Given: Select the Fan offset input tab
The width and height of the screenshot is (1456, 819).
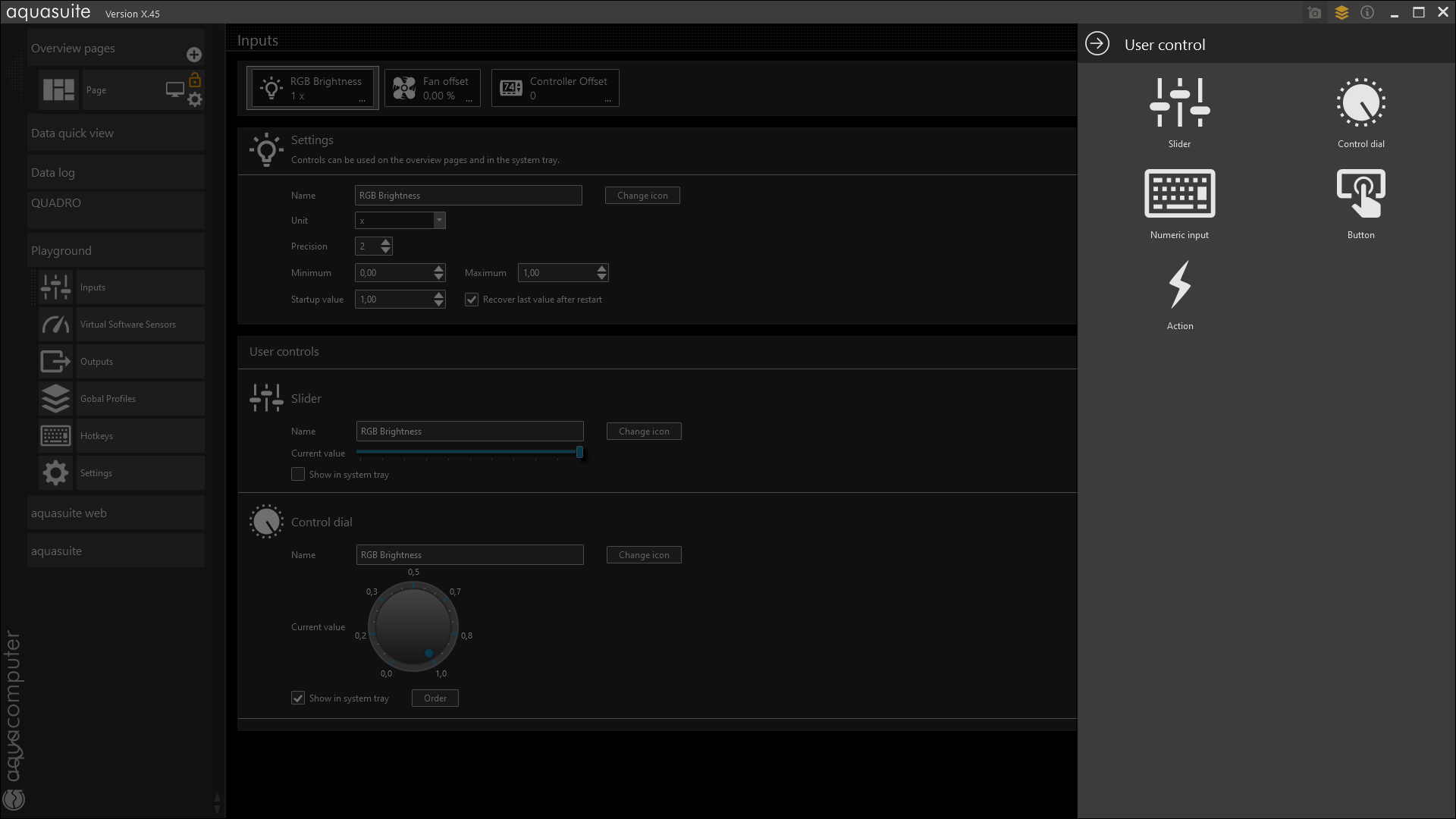Looking at the screenshot, I should (x=432, y=88).
